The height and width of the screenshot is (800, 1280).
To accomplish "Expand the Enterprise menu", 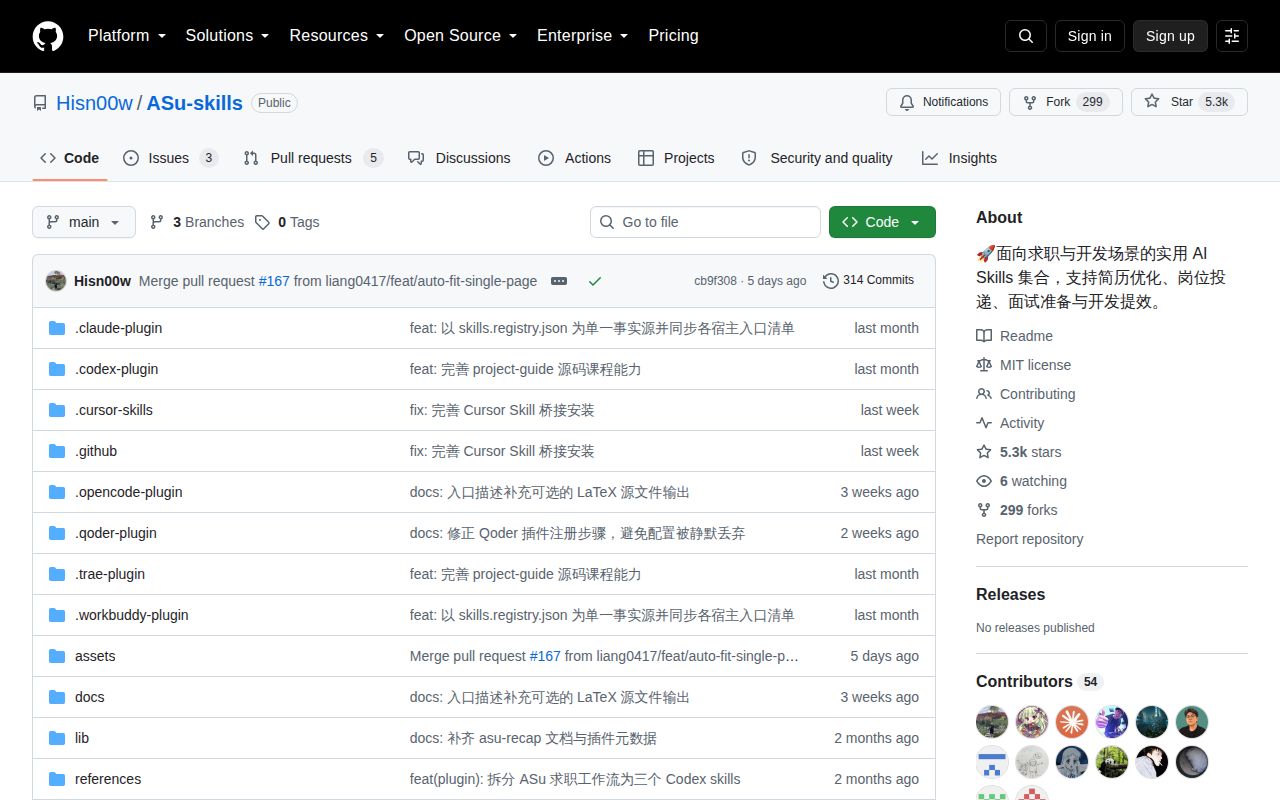I will (x=583, y=36).
